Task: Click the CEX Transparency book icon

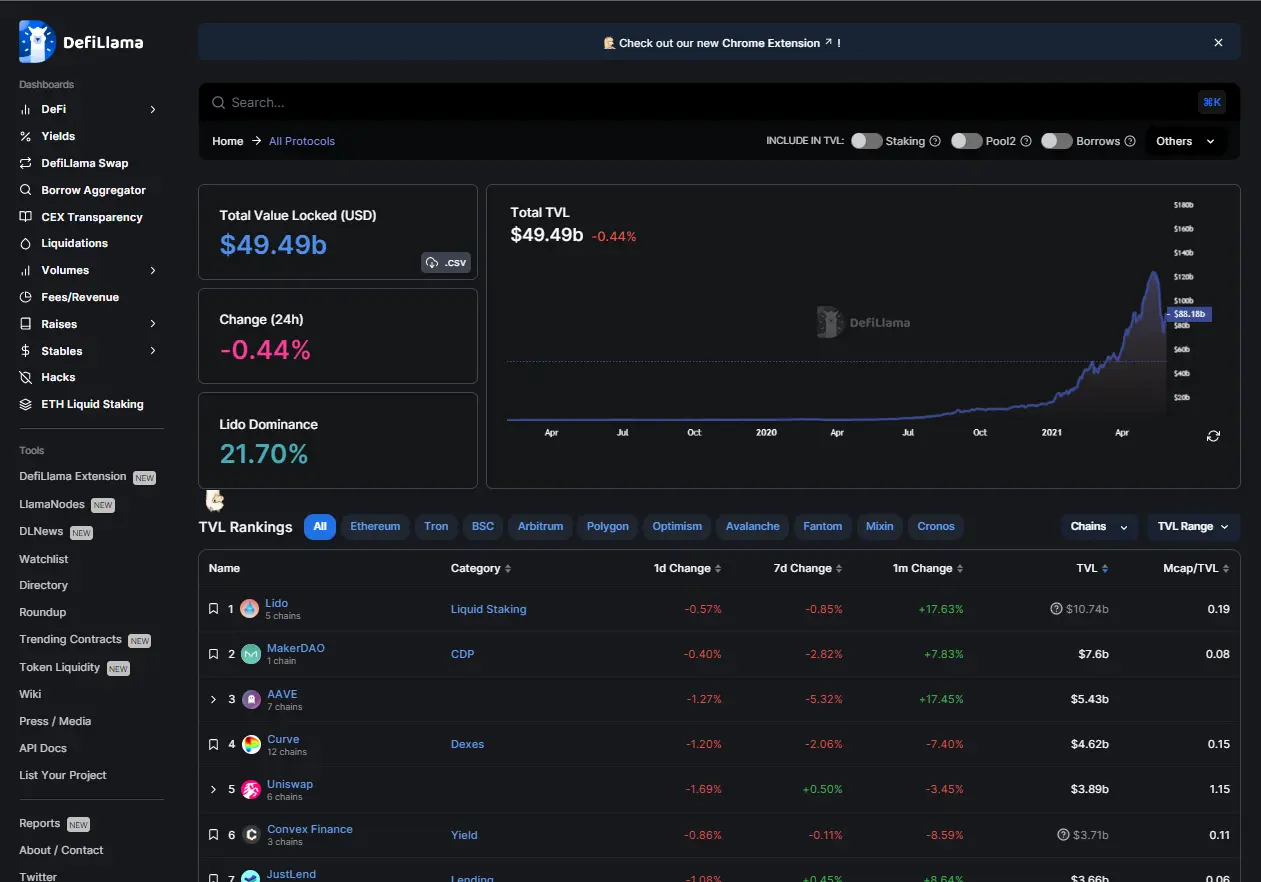Action: (26, 217)
